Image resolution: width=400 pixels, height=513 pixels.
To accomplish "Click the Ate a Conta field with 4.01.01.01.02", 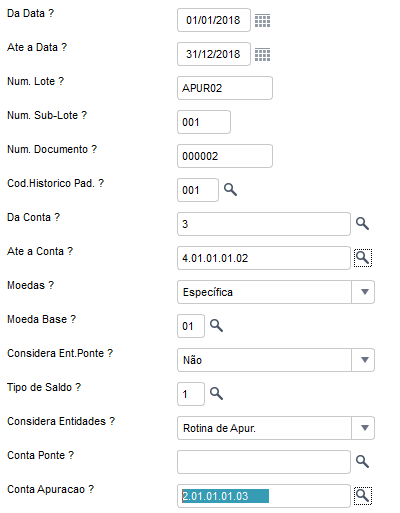I will [x=264, y=258].
